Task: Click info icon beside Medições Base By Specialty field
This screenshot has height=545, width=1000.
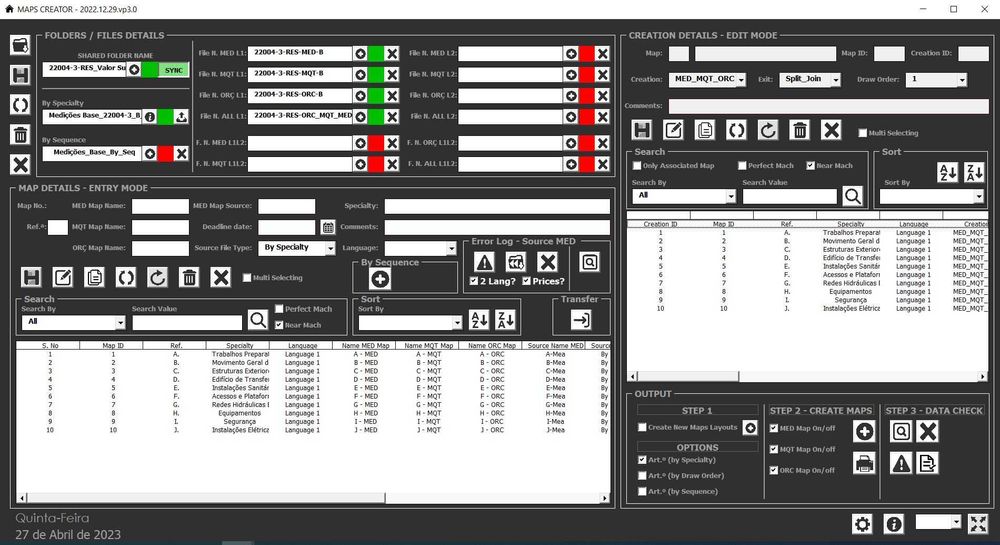Action: tap(149, 117)
